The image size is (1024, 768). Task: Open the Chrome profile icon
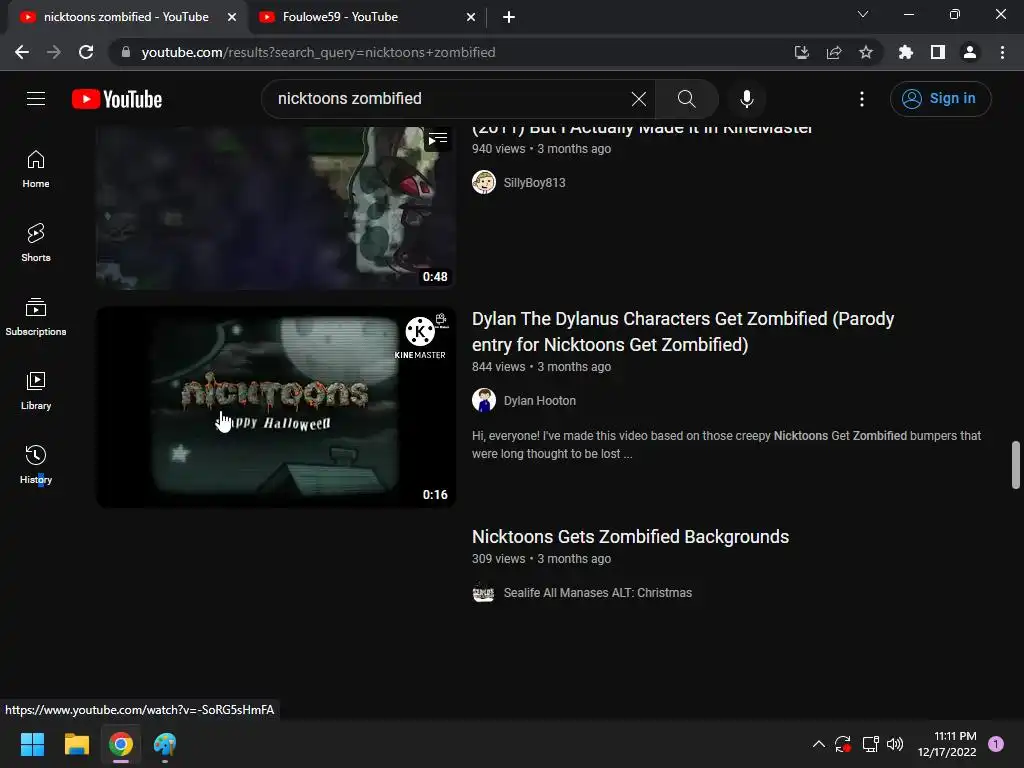pos(970,52)
